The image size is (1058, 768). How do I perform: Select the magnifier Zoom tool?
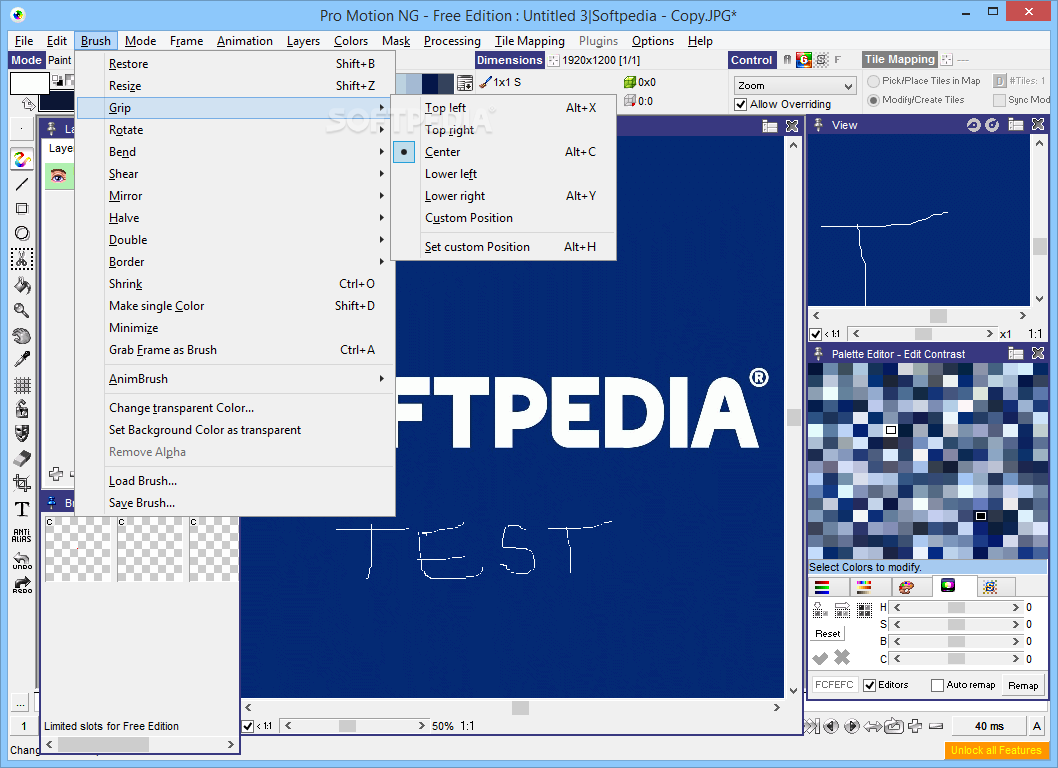[22, 310]
